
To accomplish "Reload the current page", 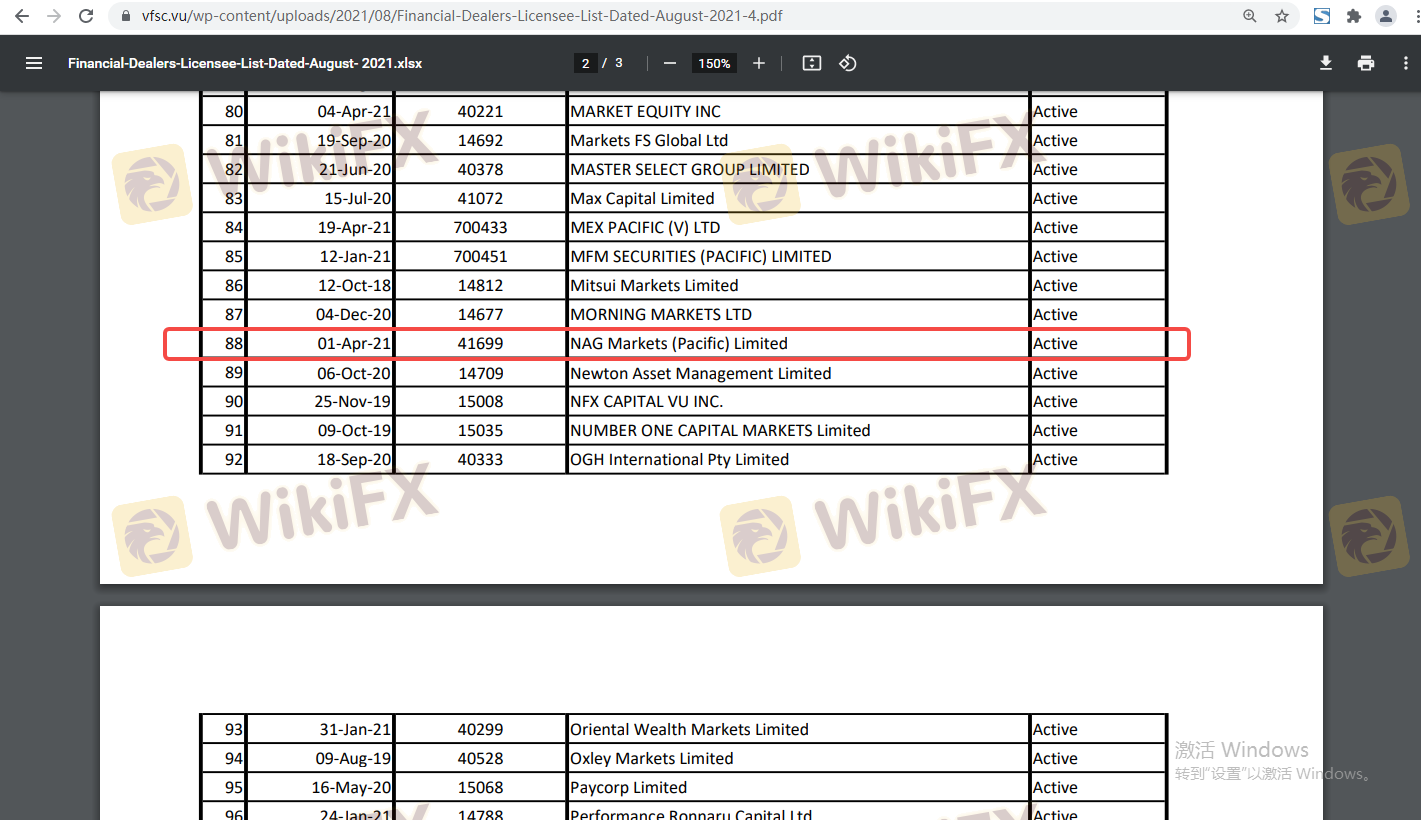I will point(86,16).
